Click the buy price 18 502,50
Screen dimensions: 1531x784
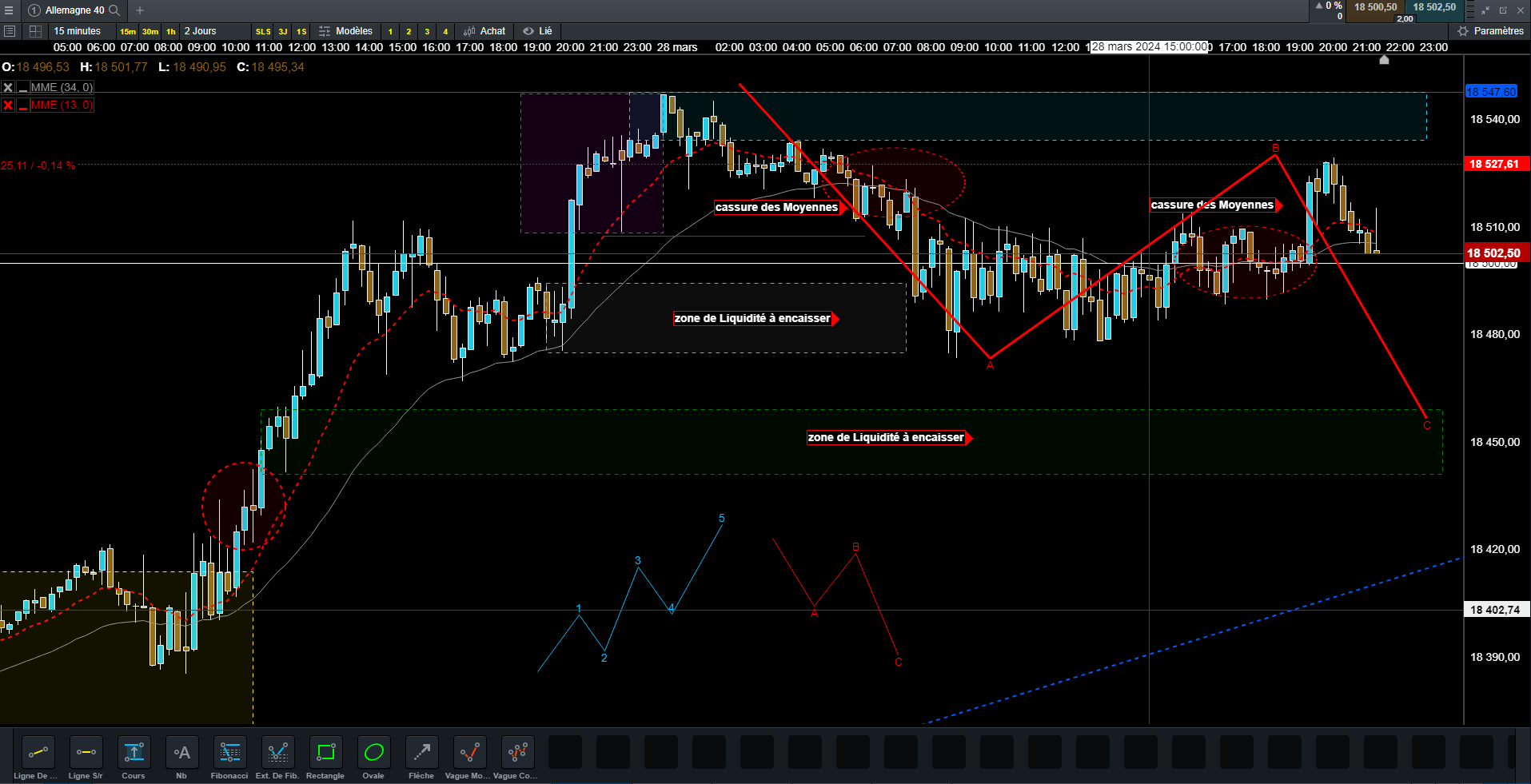click(x=1434, y=7)
